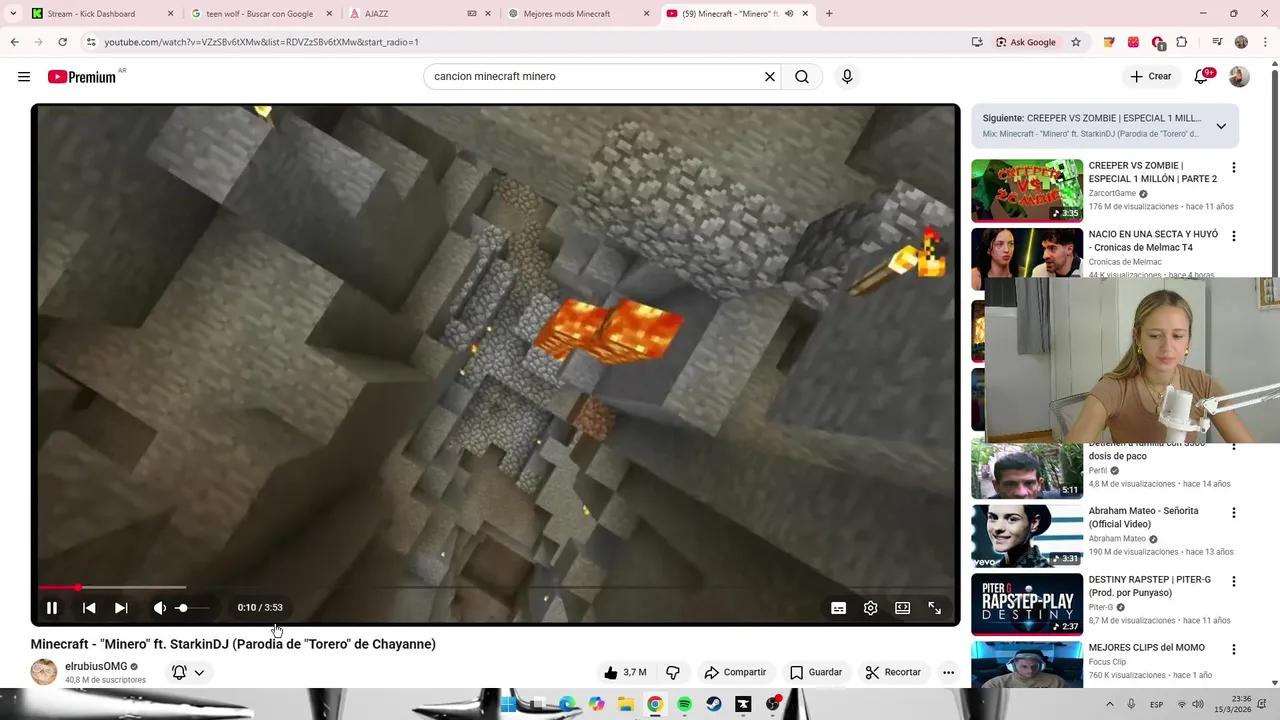Screen dimensions: 1280x720
Task: Bookmark this page with the star
Action: 1076,42
